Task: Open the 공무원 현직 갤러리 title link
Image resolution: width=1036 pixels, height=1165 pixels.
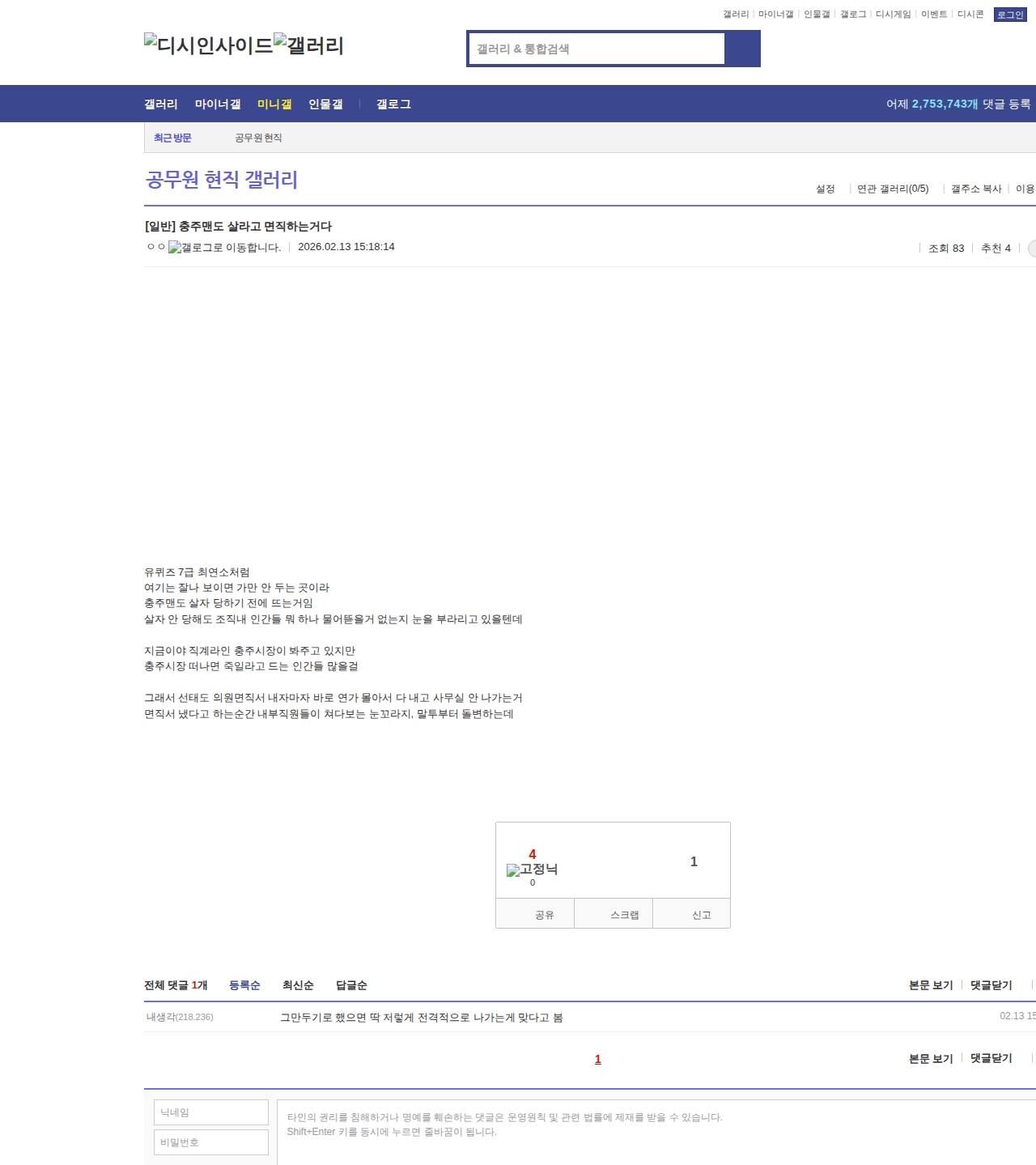Action: coord(222,180)
